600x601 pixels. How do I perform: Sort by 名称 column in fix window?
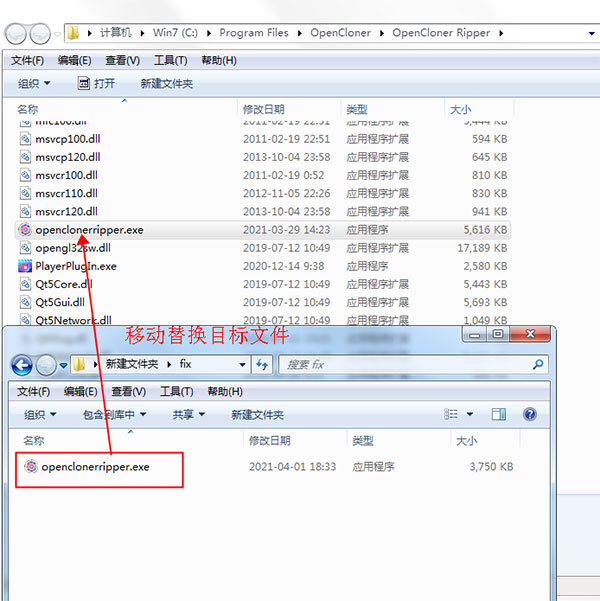tap(34, 441)
